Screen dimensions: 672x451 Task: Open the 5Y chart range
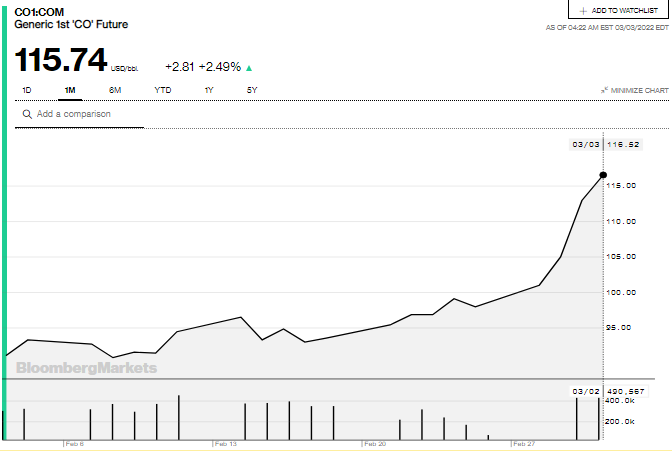(x=252, y=90)
